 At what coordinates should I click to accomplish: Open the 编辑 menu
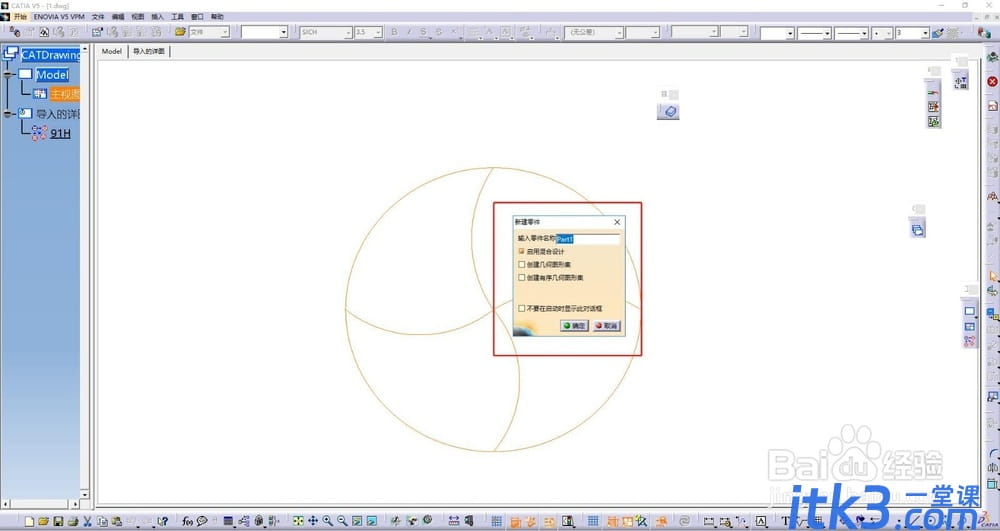[118, 17]
